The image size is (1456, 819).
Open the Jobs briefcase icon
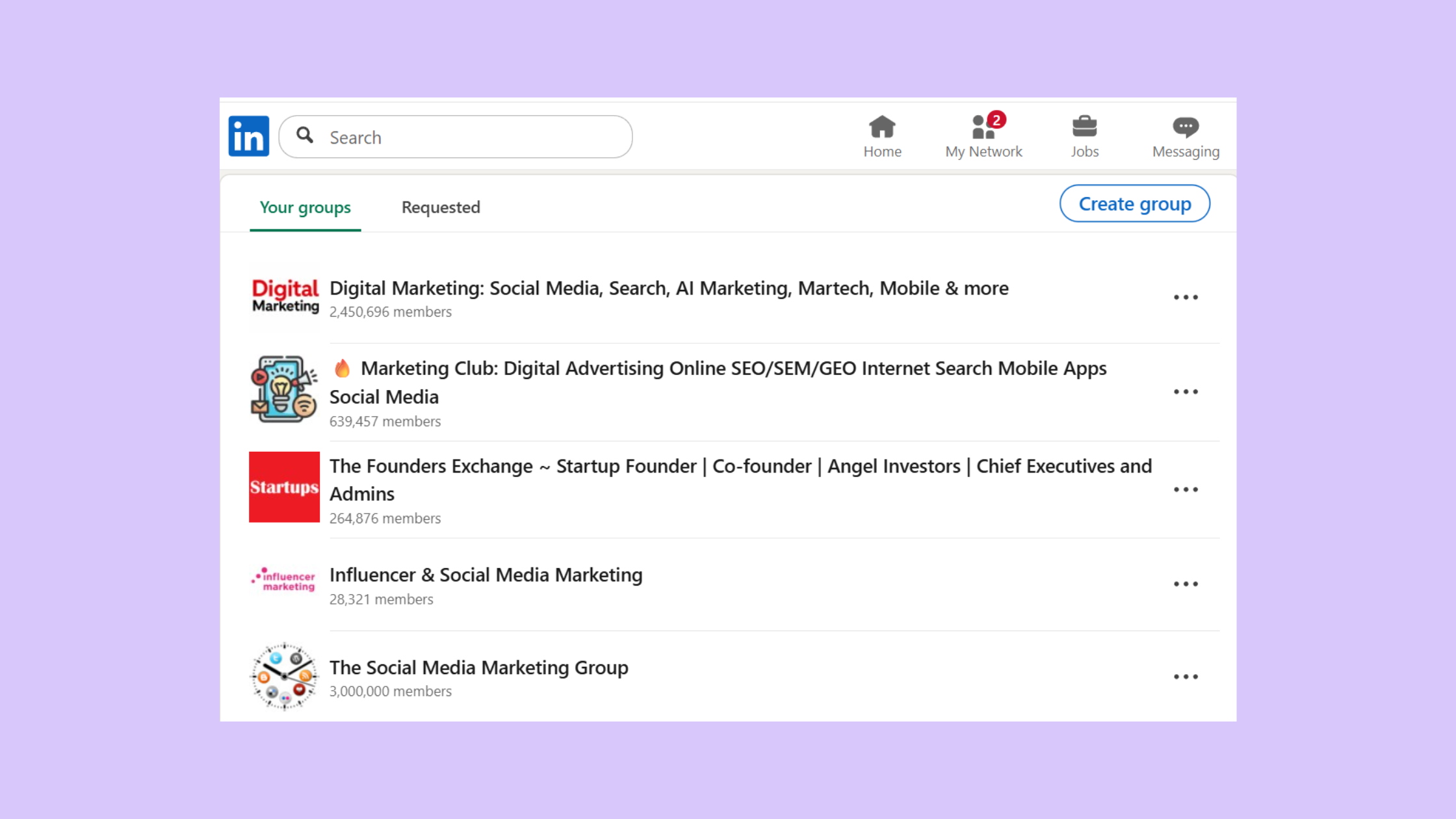pyautogui.click(x=1084, y=127)
